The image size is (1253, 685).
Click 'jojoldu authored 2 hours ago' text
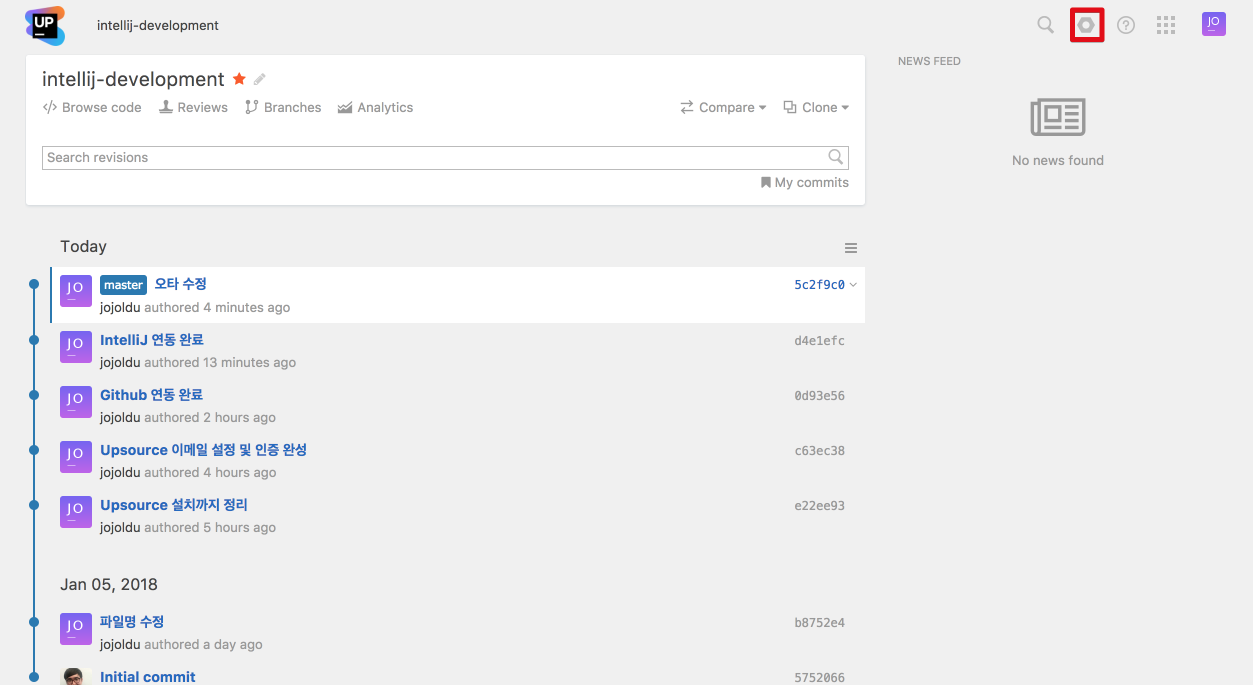188,417
